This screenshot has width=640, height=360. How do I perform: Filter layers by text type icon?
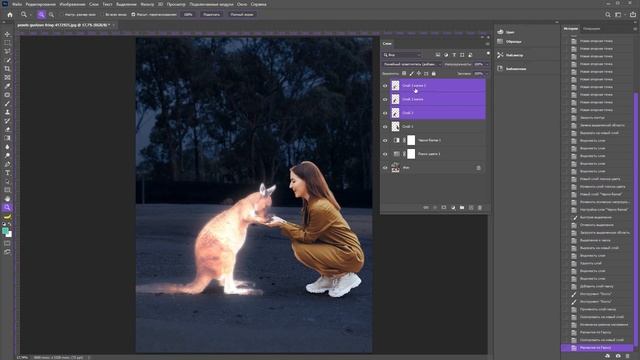click(x=454, y=55)
